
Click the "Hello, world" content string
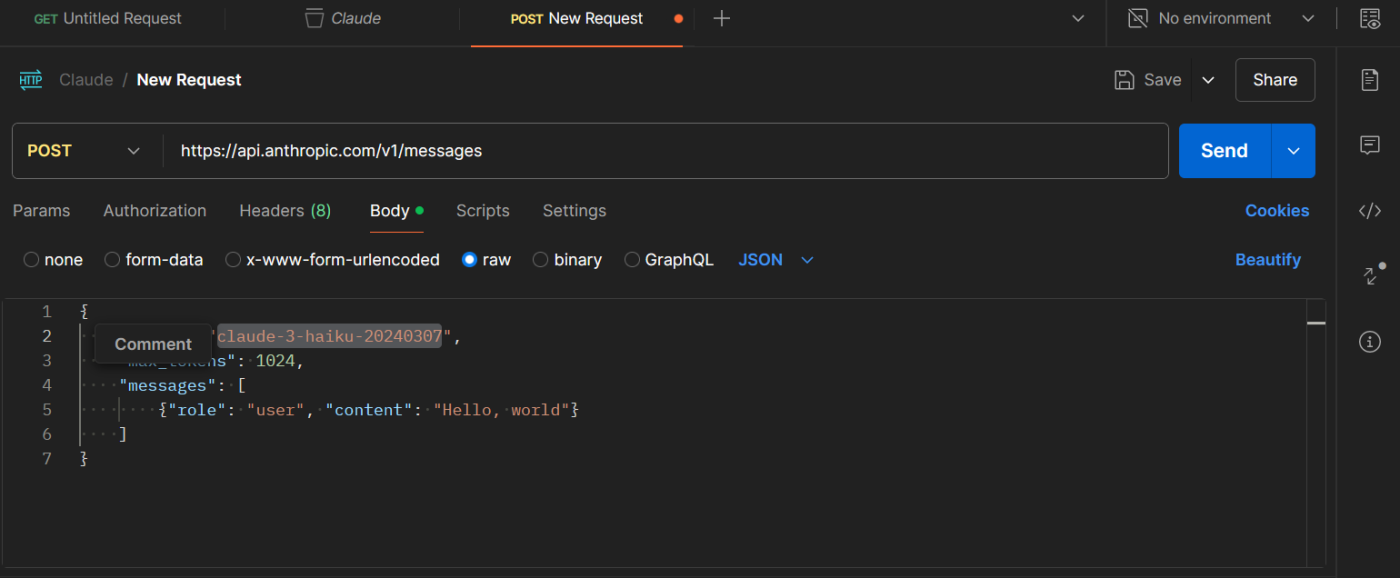(501, 410)
